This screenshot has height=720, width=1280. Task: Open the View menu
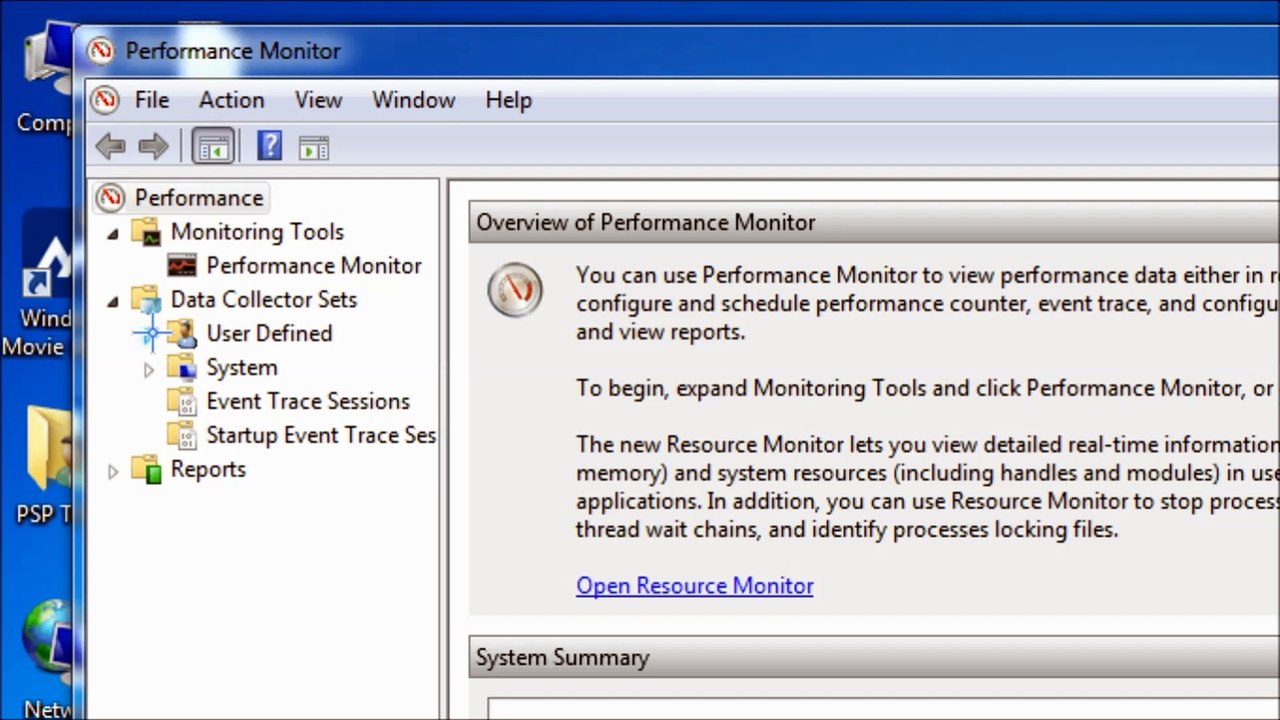[318, 100]
